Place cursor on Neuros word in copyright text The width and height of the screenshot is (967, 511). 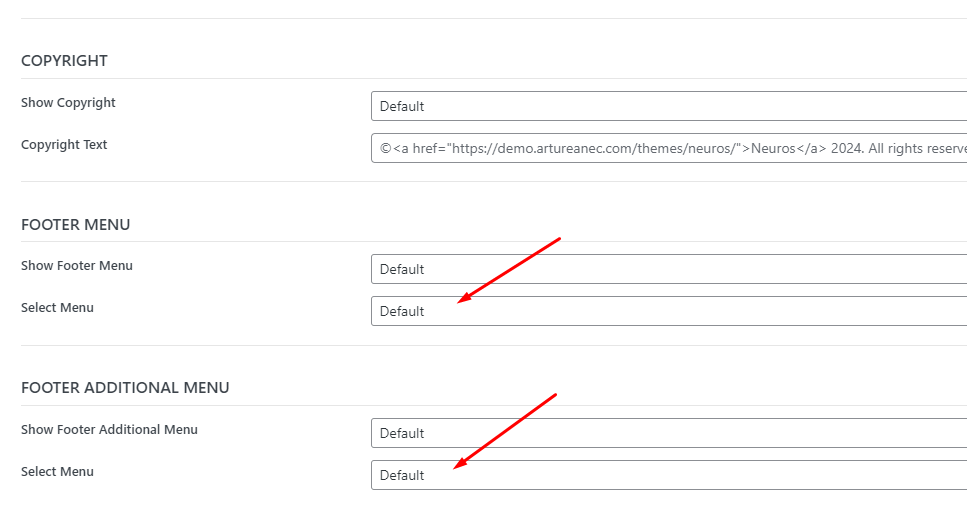tap(773, 149)
